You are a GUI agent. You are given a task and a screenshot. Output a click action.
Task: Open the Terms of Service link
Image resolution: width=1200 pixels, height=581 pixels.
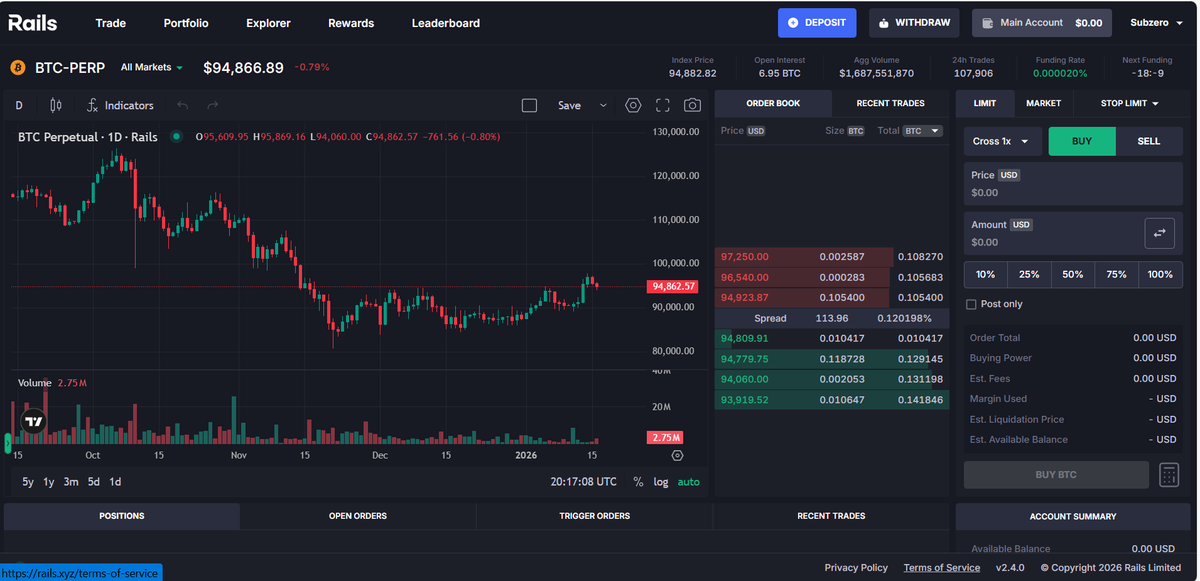click(x=942, y=567)
